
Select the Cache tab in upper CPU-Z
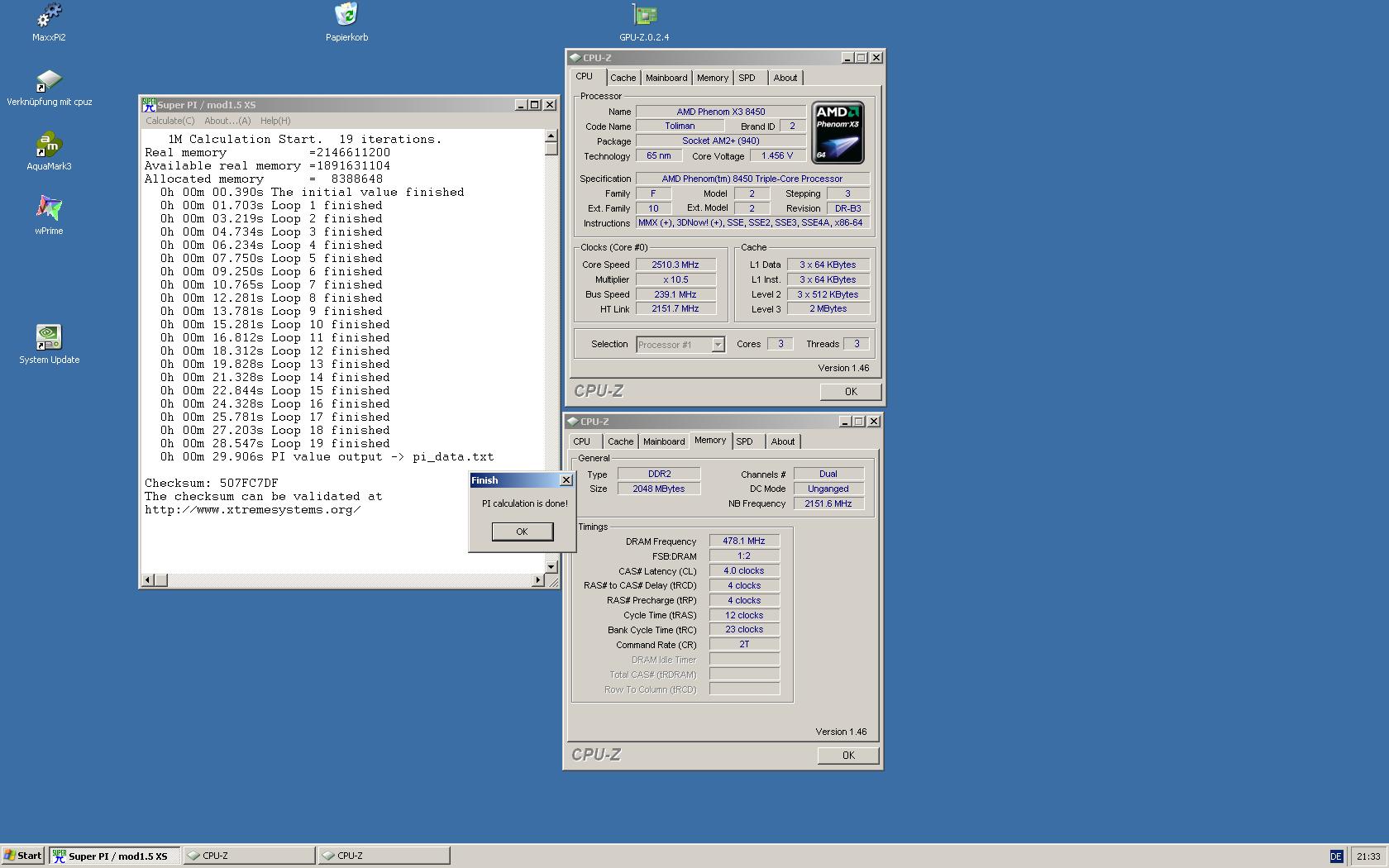pyautogui.click(x=623, y=78)
